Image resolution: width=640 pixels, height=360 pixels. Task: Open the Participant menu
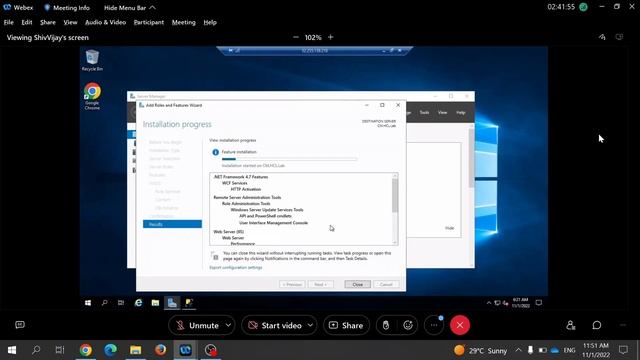(149, 22)
